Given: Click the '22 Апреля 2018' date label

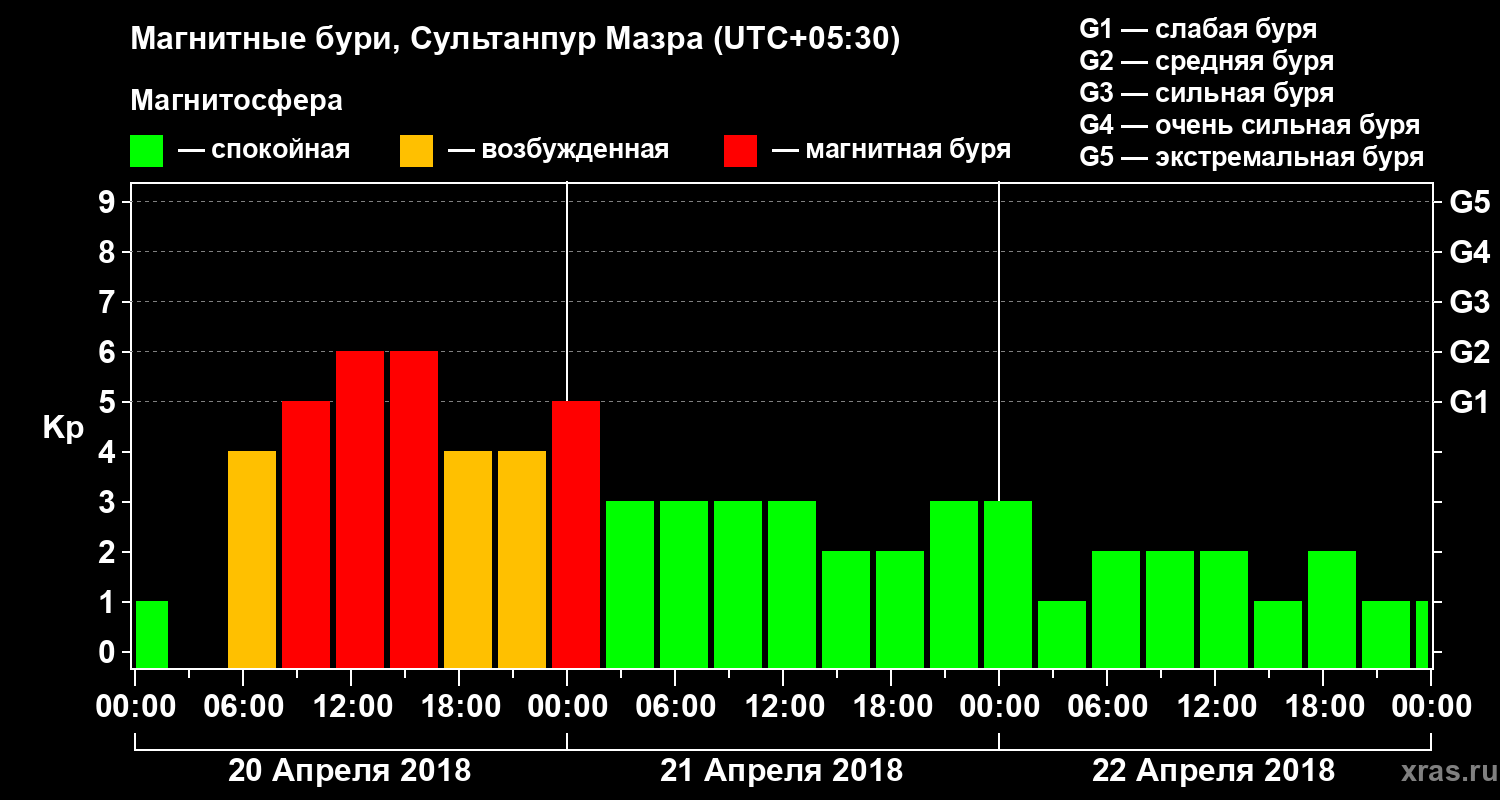Looking at the screenshot, I should [1213, 770].
